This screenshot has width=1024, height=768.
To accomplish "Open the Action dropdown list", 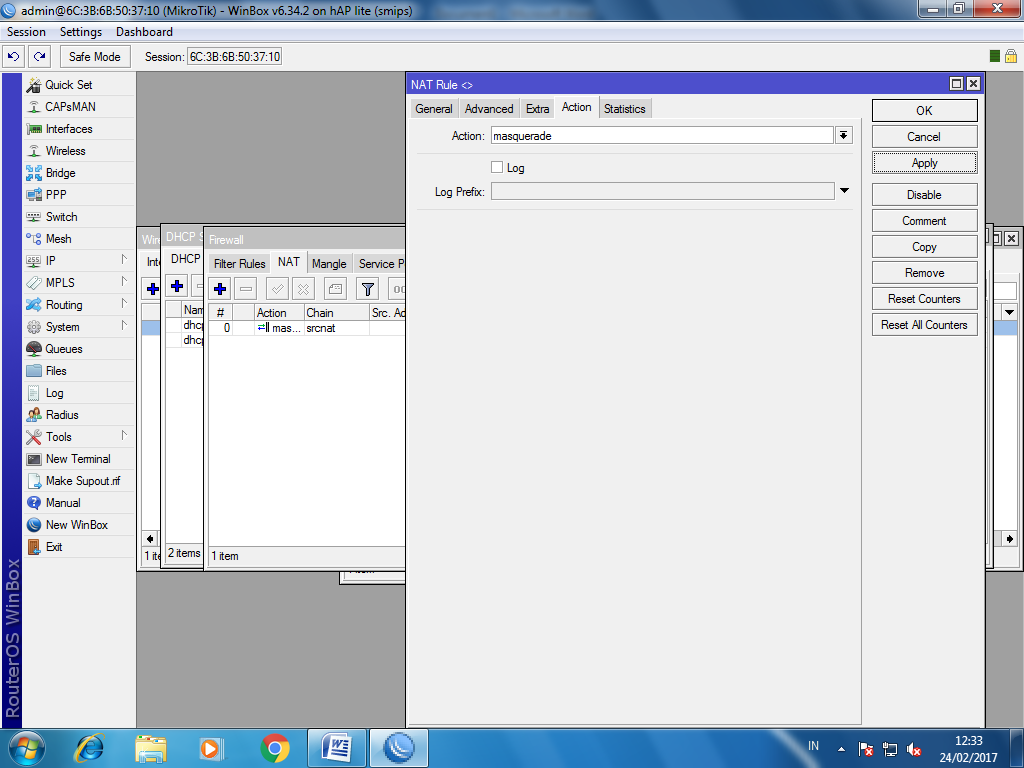I will [x=844, y=135].
